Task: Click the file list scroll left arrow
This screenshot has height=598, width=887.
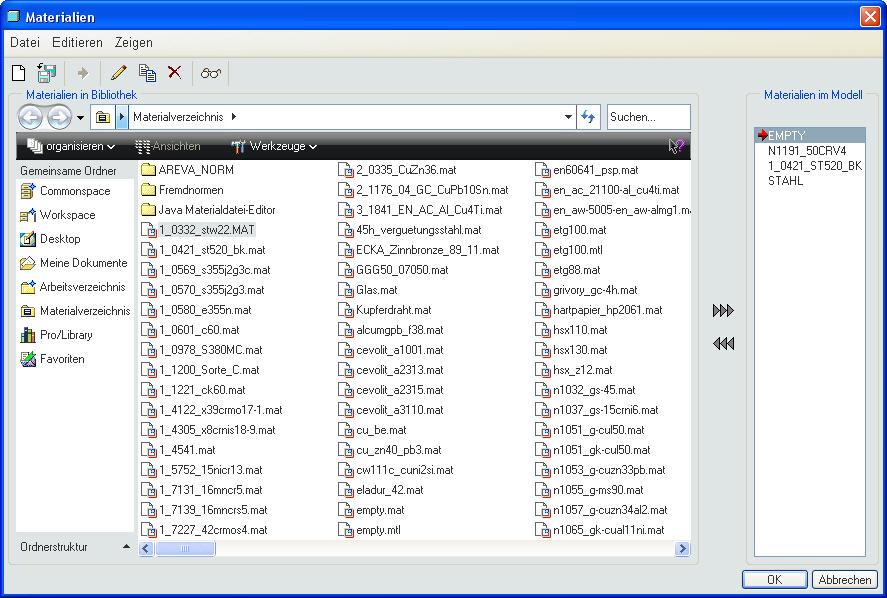Action: pyautogui.click(x=147, y=548)
